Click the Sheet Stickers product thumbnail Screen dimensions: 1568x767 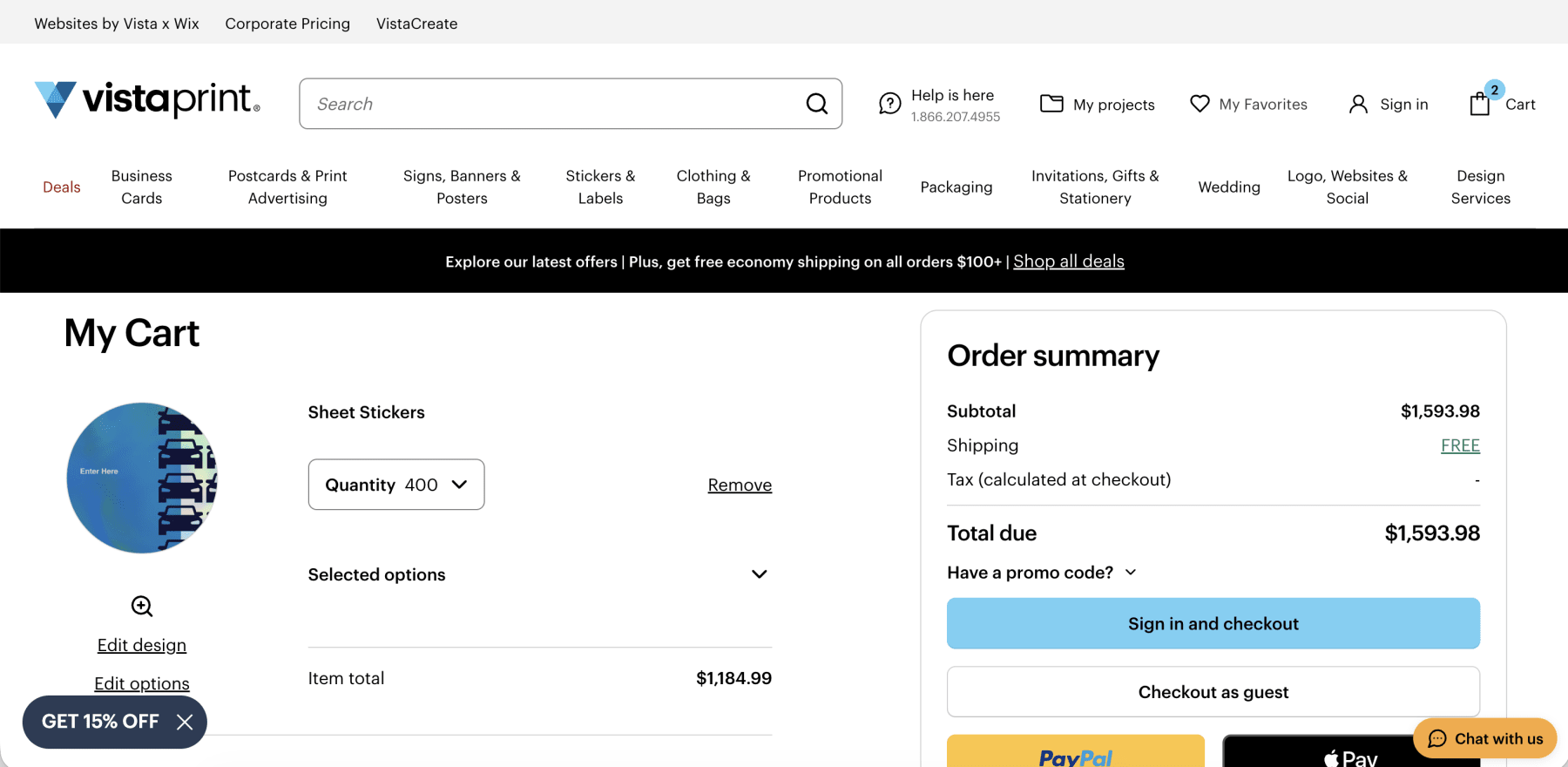pos(142,478)
